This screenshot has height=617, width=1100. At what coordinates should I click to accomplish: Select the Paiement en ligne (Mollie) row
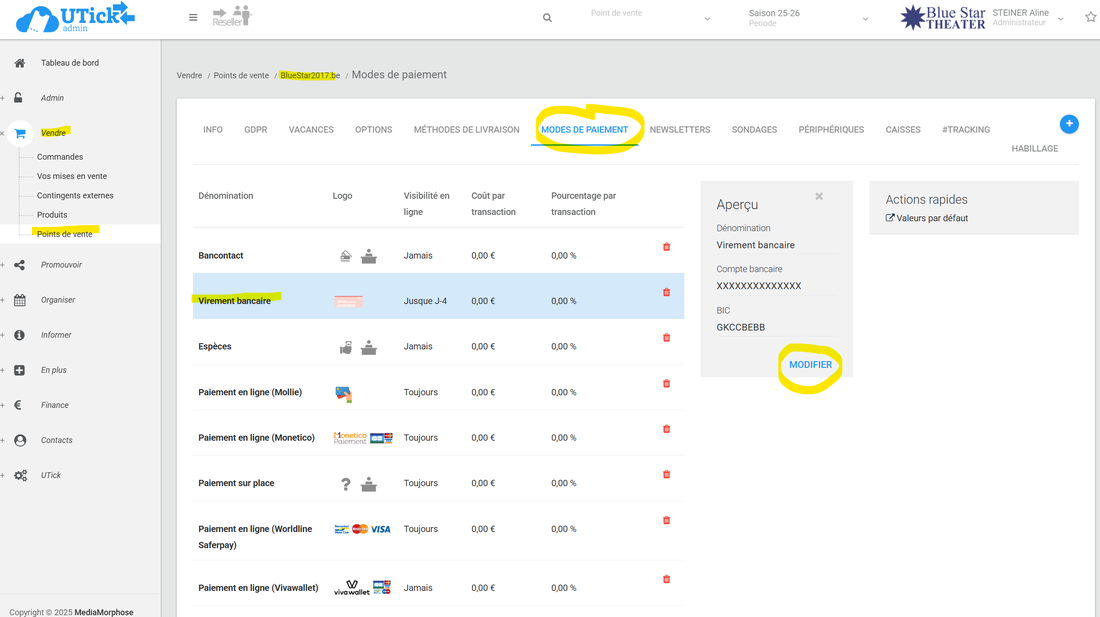point(250,392)
